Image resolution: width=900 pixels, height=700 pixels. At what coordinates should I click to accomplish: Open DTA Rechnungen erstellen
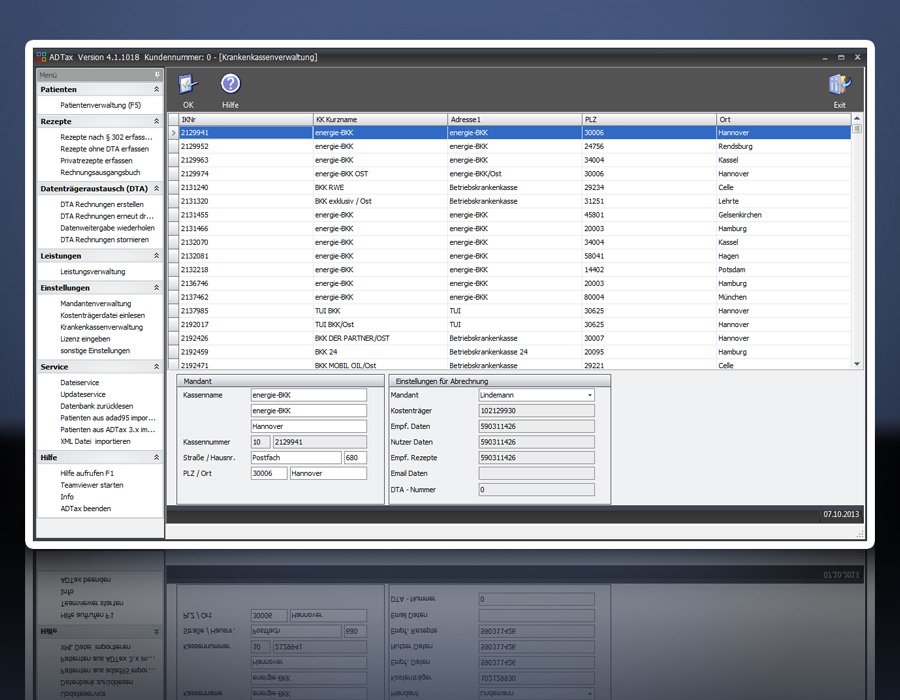point(102,204)
